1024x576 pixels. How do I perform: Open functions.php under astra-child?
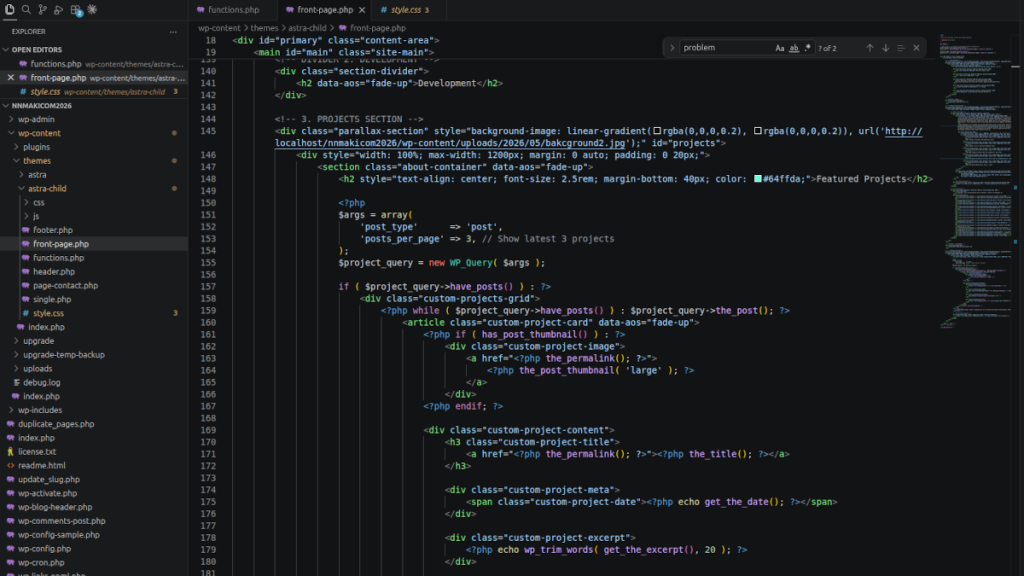coord(59,258)
